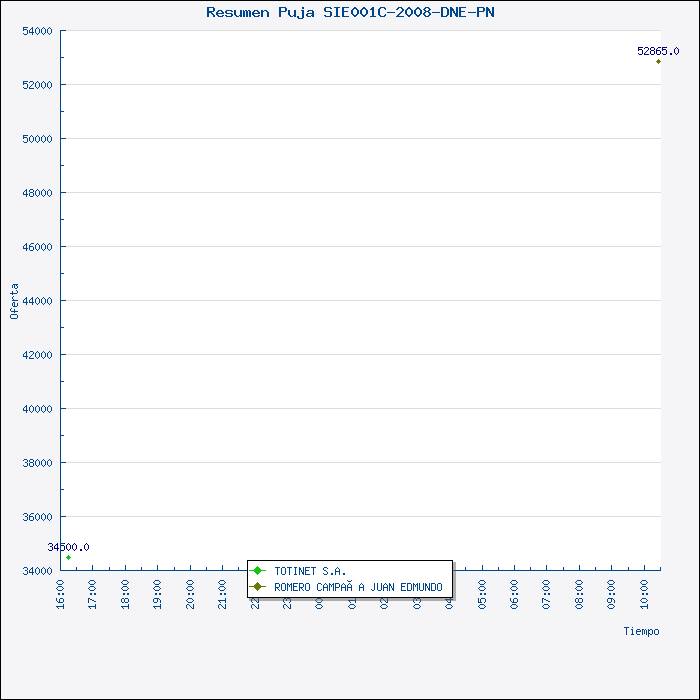The image size is (700, 700).
Task: Click the Oferta y-axis label
Action: 14,301
